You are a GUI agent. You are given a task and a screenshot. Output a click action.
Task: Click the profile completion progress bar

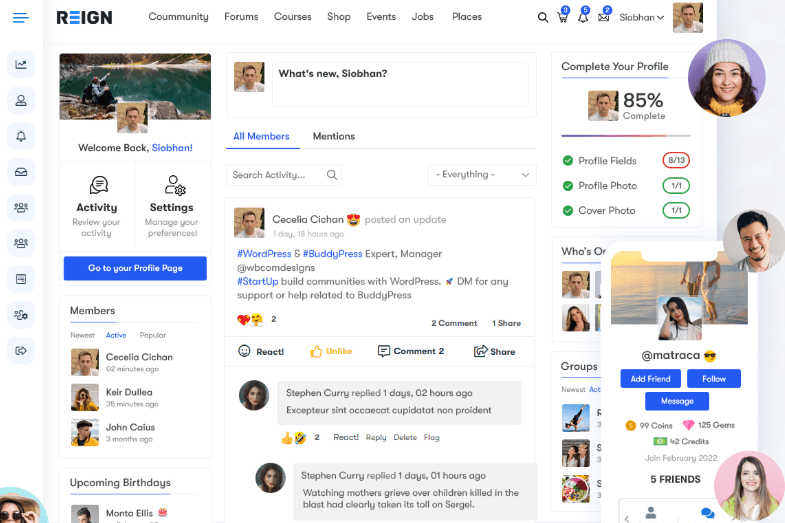coord(626,136)
